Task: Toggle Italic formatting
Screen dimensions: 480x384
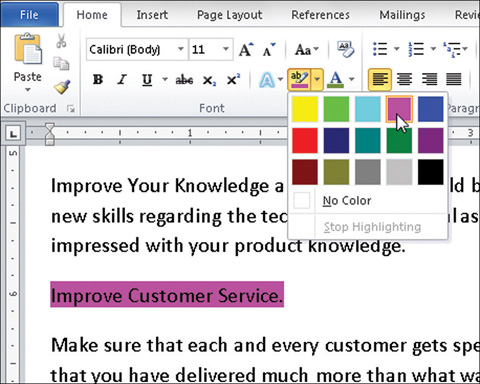Action: pos(122,80)
